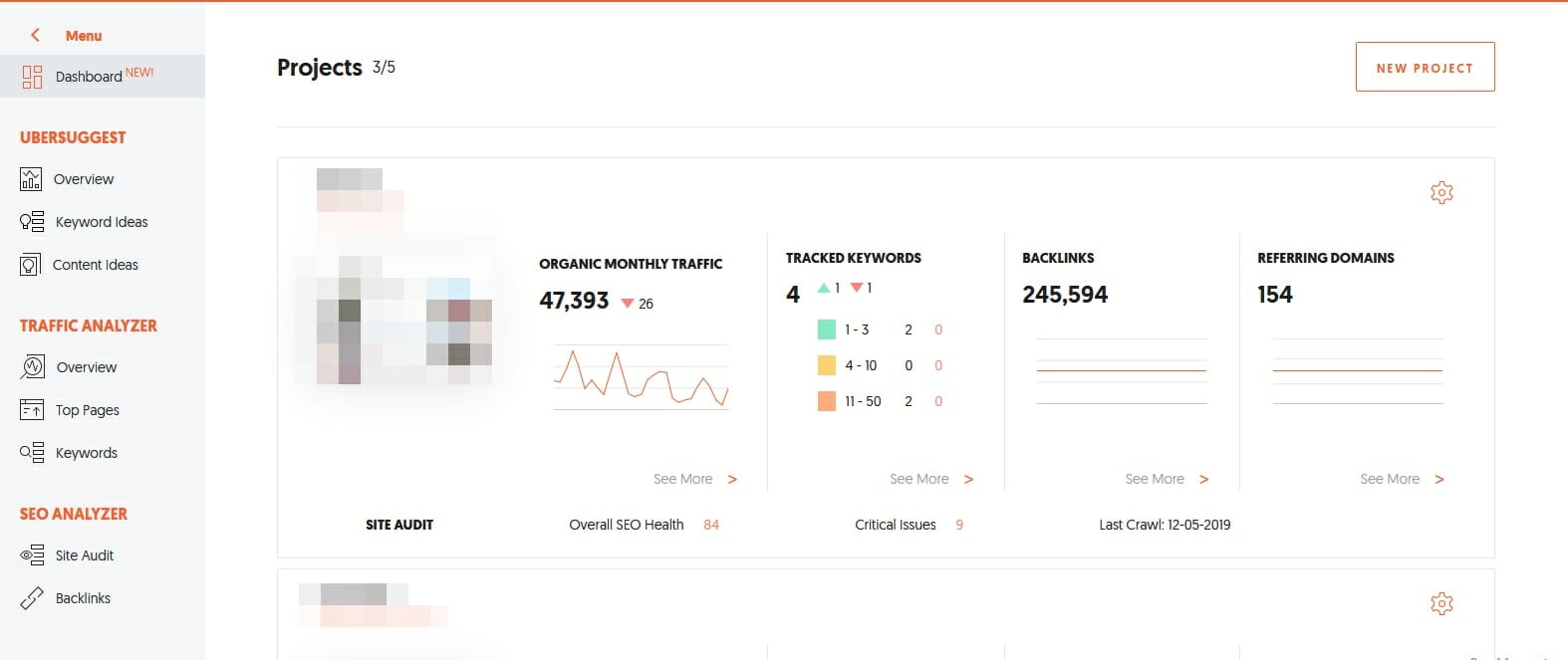Image resolution: width=1568 pixels, height=660 pixels.
Task: Click See More under Tracked Keywords
Action: coord(919,479)
